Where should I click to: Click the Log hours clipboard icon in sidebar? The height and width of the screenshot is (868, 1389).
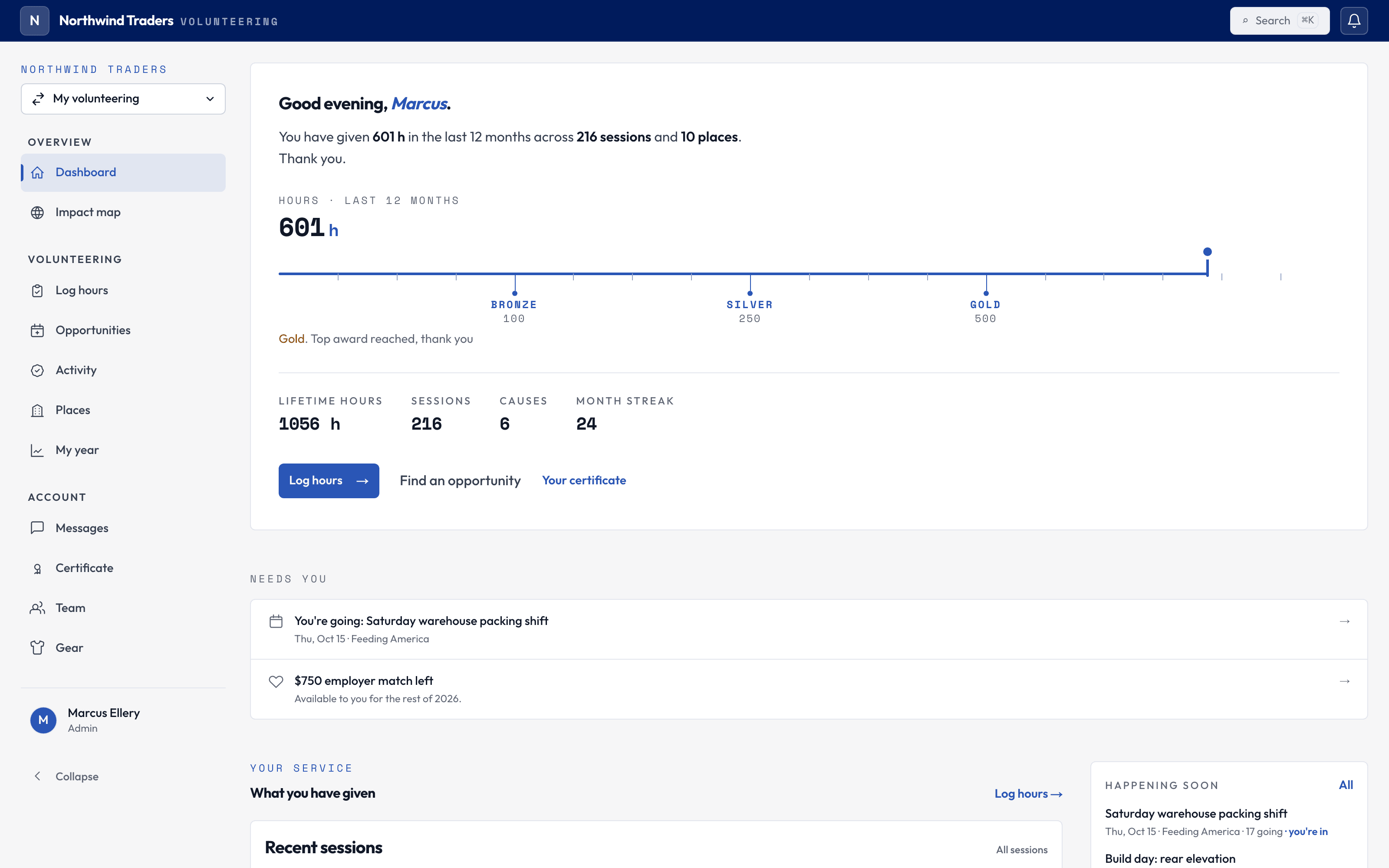tap(37, 290)
